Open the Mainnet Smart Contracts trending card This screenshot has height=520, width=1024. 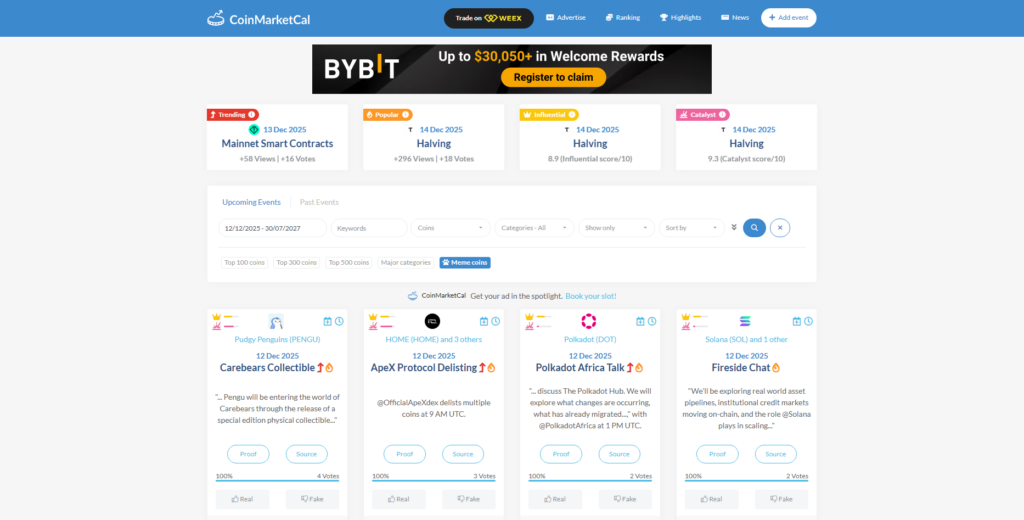[x=278, y=137]
